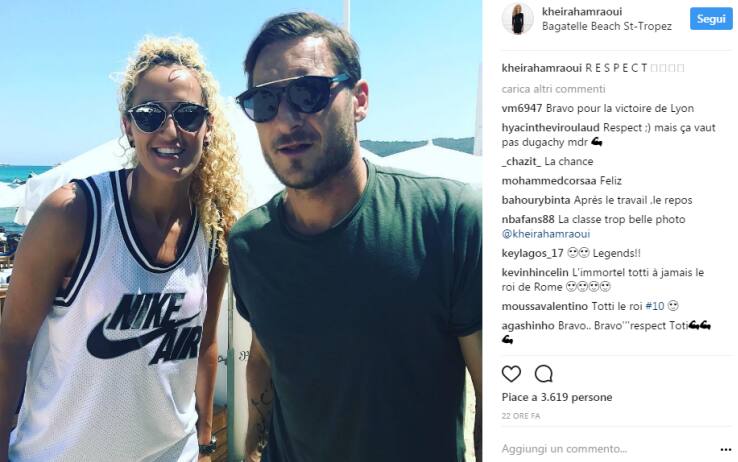Open kheirahamraoui username in the header
The image size is (738, 462).
pyautogui.click(x=582, y=11)
